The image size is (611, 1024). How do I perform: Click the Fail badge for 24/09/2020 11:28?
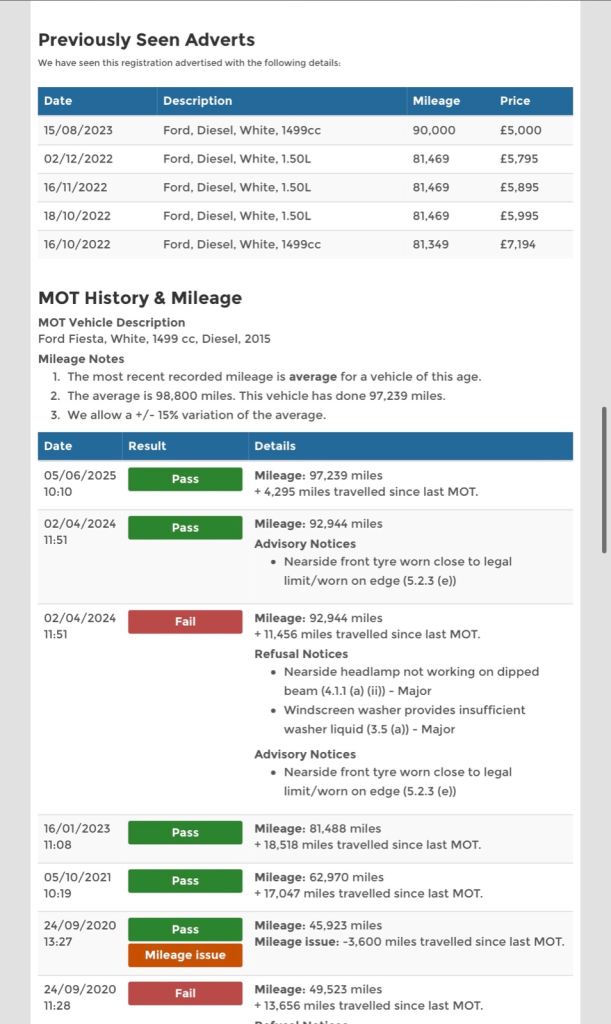click(x=185, y=993)
